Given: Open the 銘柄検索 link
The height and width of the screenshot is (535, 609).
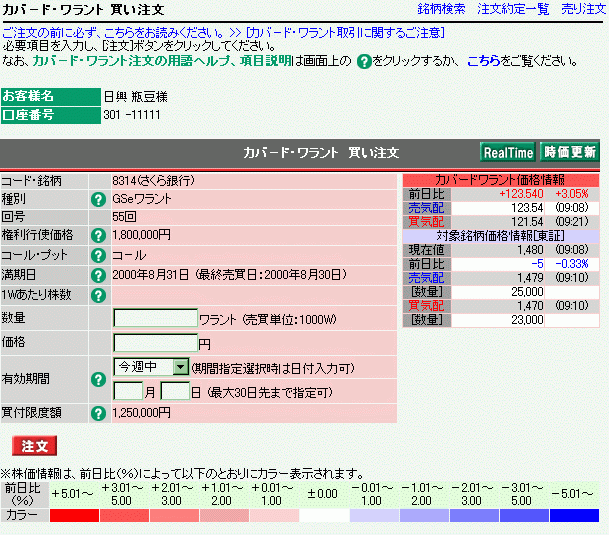Looking at the screenshot, I should (441, 9).
